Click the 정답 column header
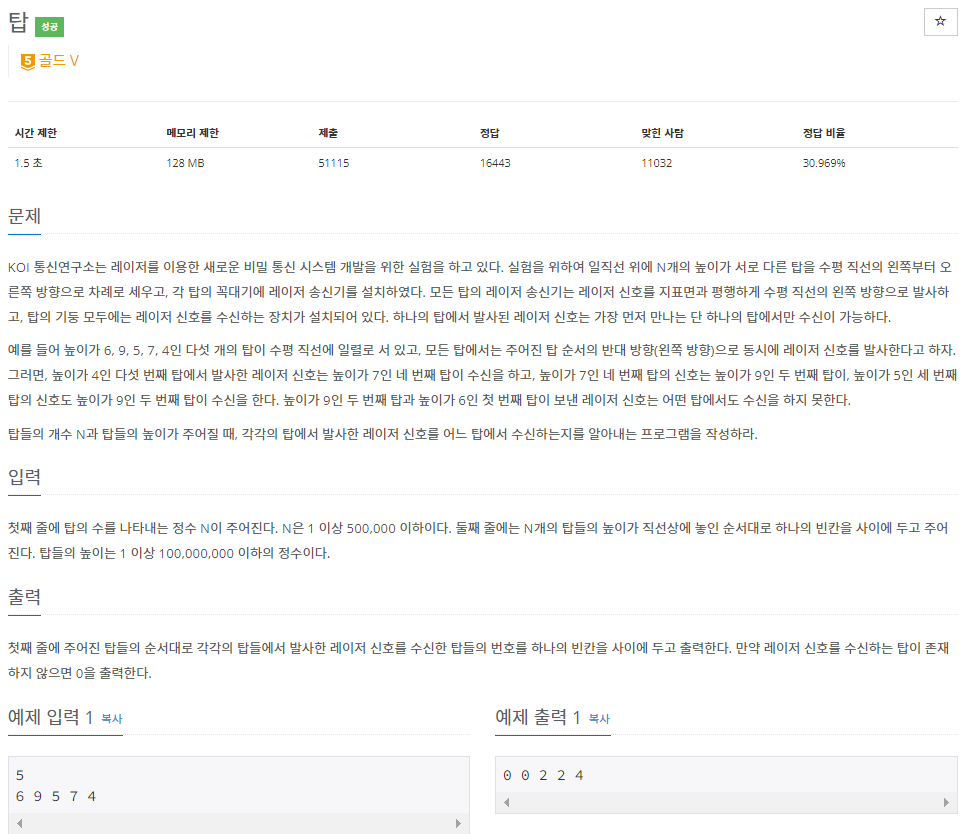This screenshot has width=974, height=834. [489, 133]
